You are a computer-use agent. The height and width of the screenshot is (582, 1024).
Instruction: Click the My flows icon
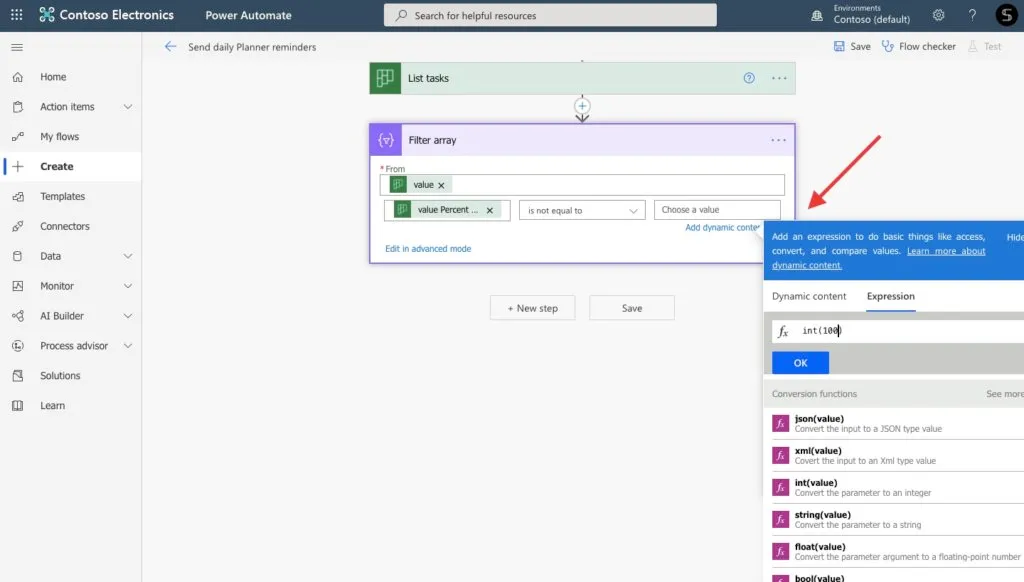[x=18, y=137]
